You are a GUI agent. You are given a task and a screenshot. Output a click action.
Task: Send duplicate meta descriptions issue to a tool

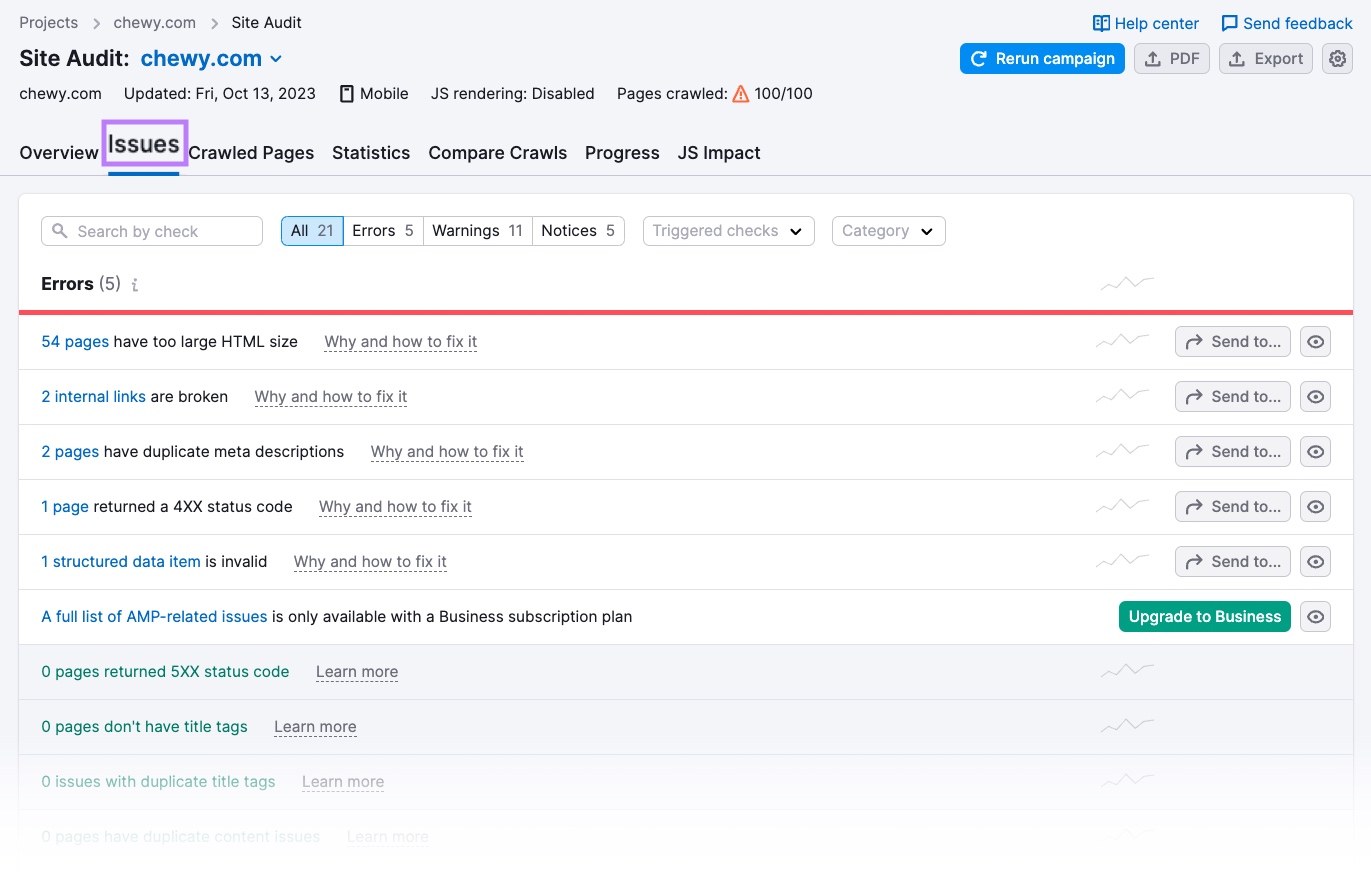[x=1232, y=452]
